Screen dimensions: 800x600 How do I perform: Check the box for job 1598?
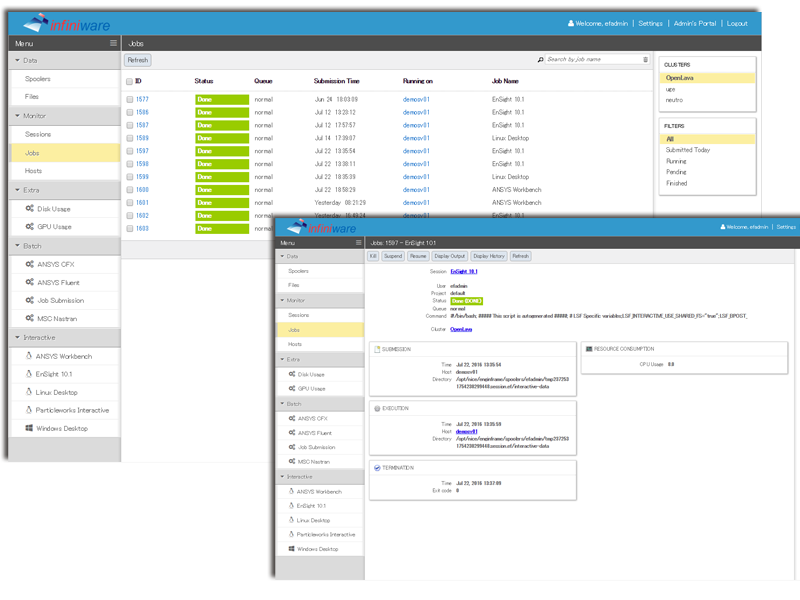pyautogui.click(x=130, y=164)
